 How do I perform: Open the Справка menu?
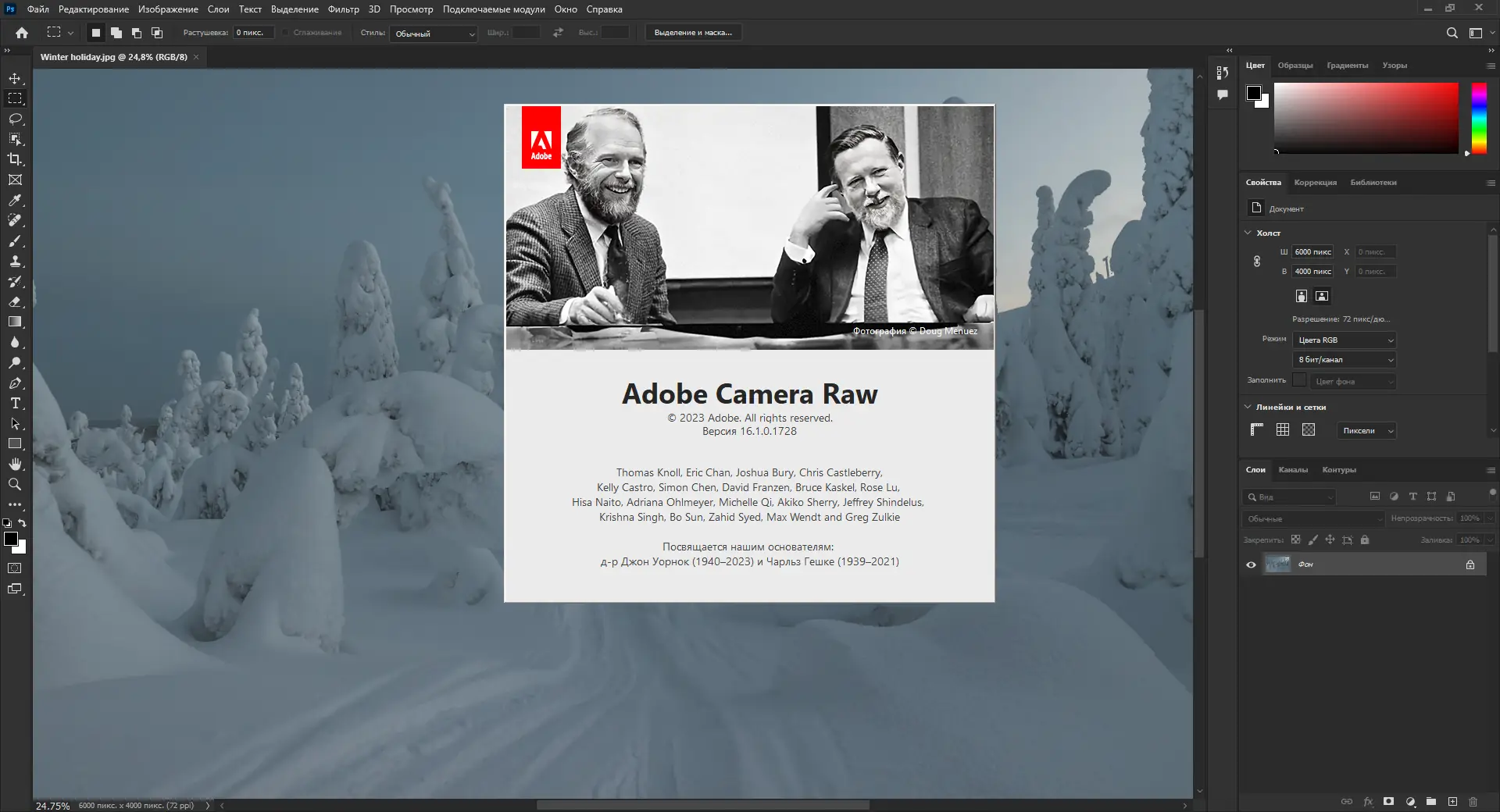[604, 9]
